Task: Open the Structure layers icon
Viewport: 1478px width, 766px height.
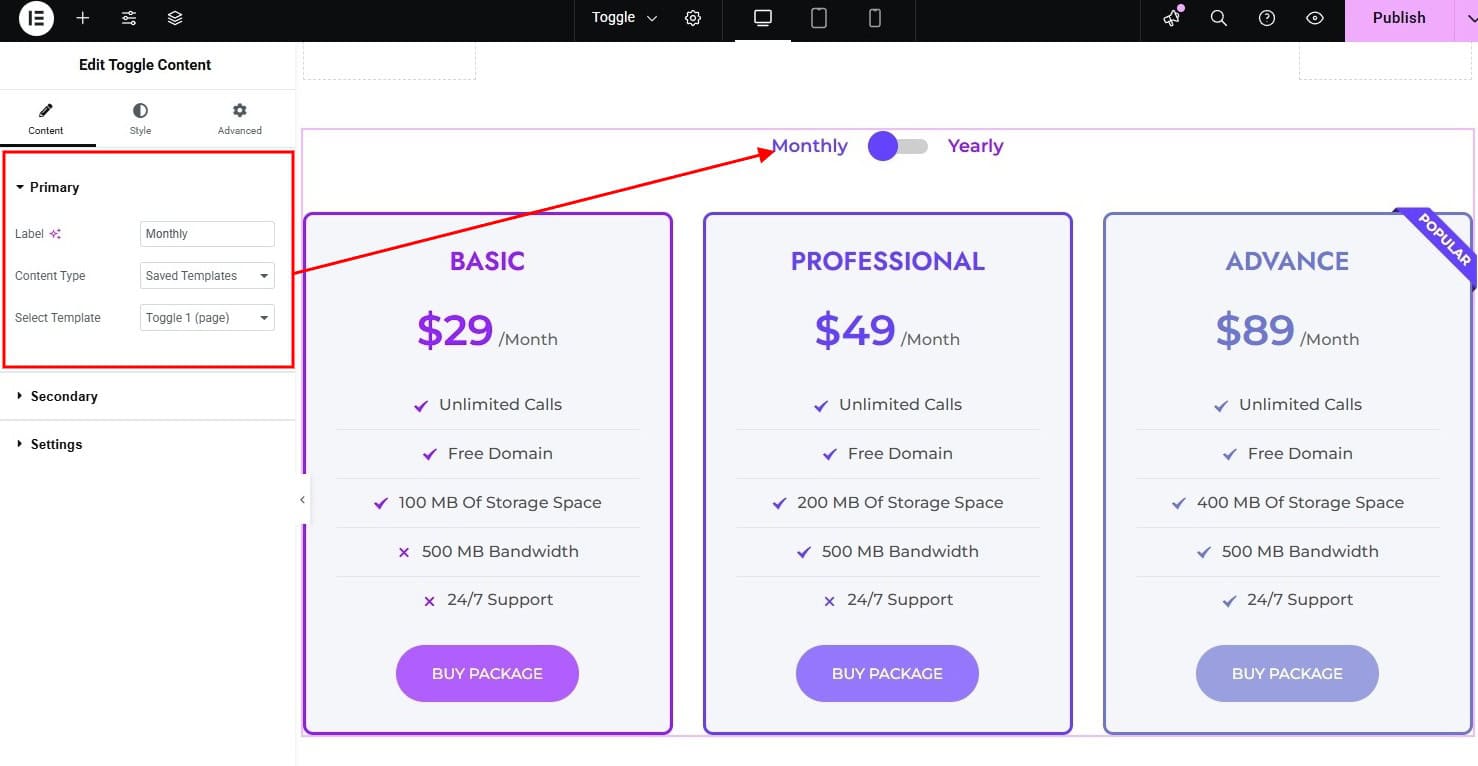Action: 175,18
